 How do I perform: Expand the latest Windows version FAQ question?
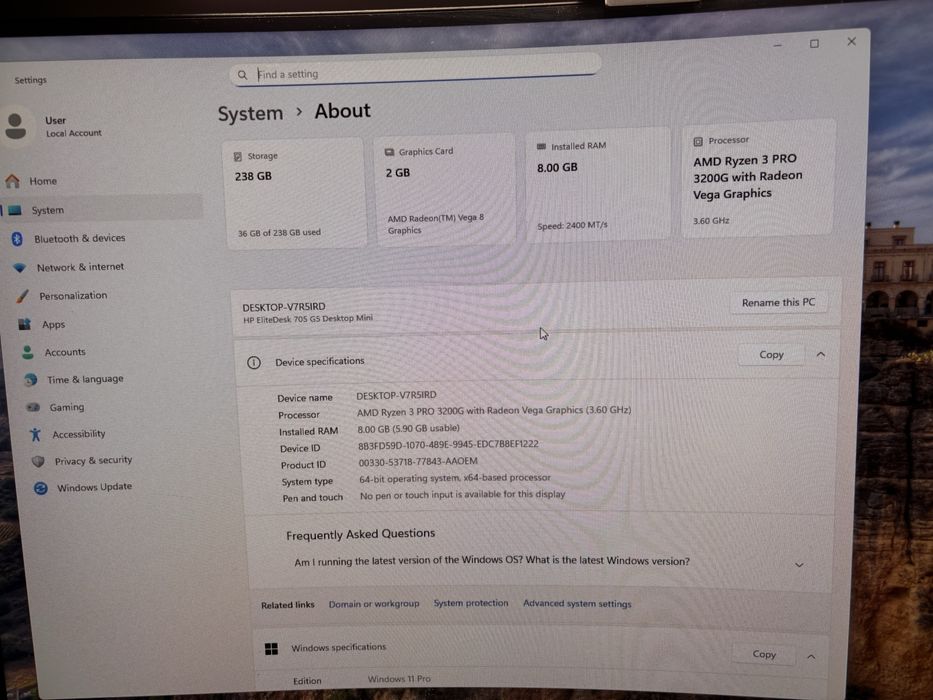pyautogui.click(x=799, y=564)
